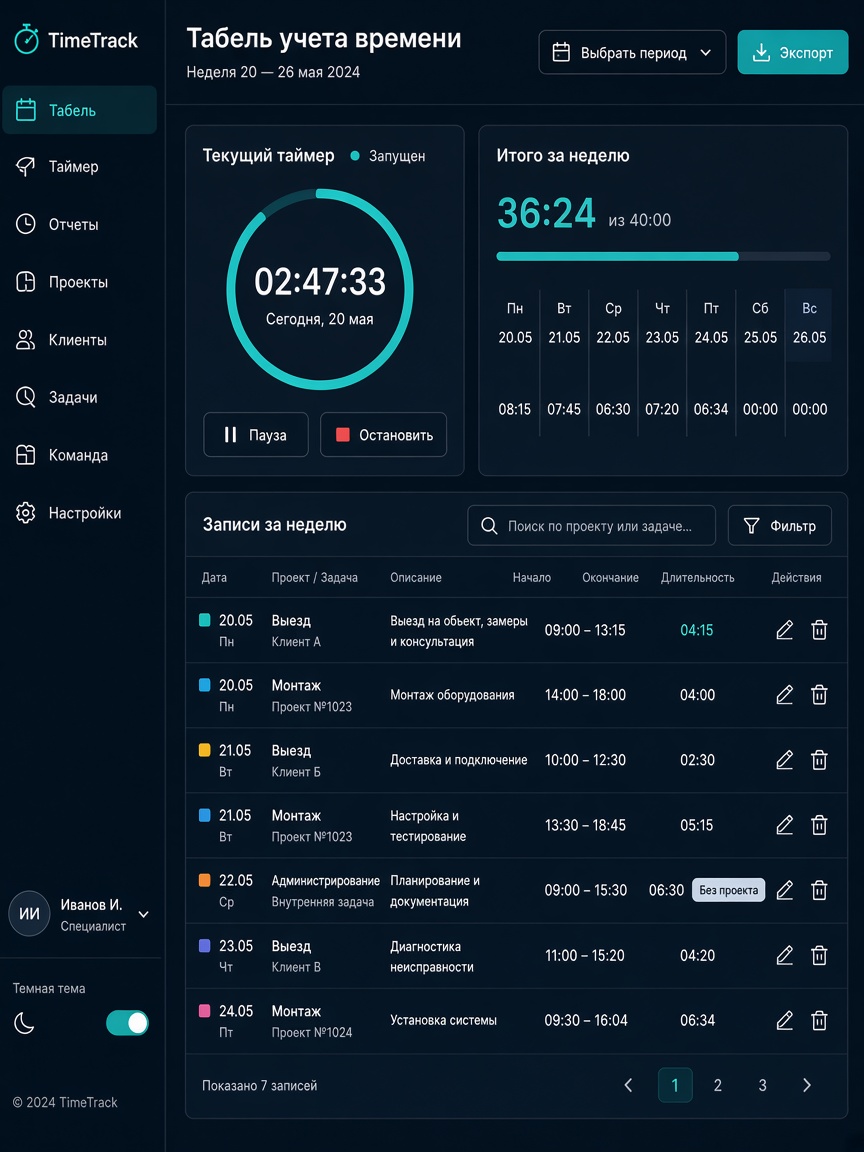
Task: Open the Табель section
Action: click(79, 110)
